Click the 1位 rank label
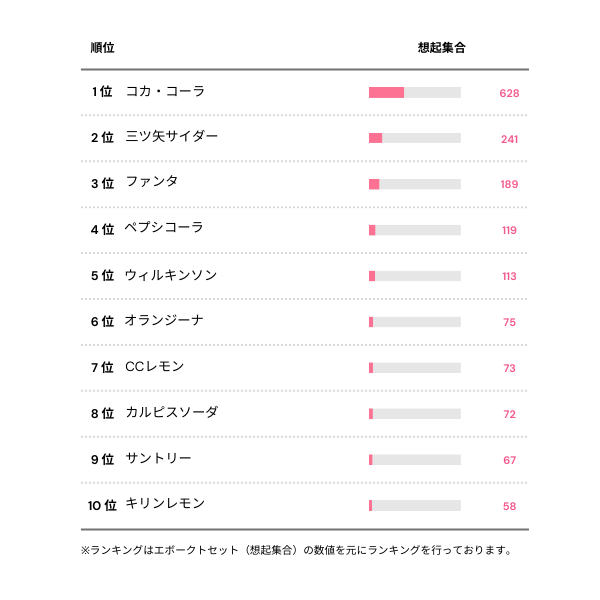Screen dimensions: 600x600 coord(101,92)
